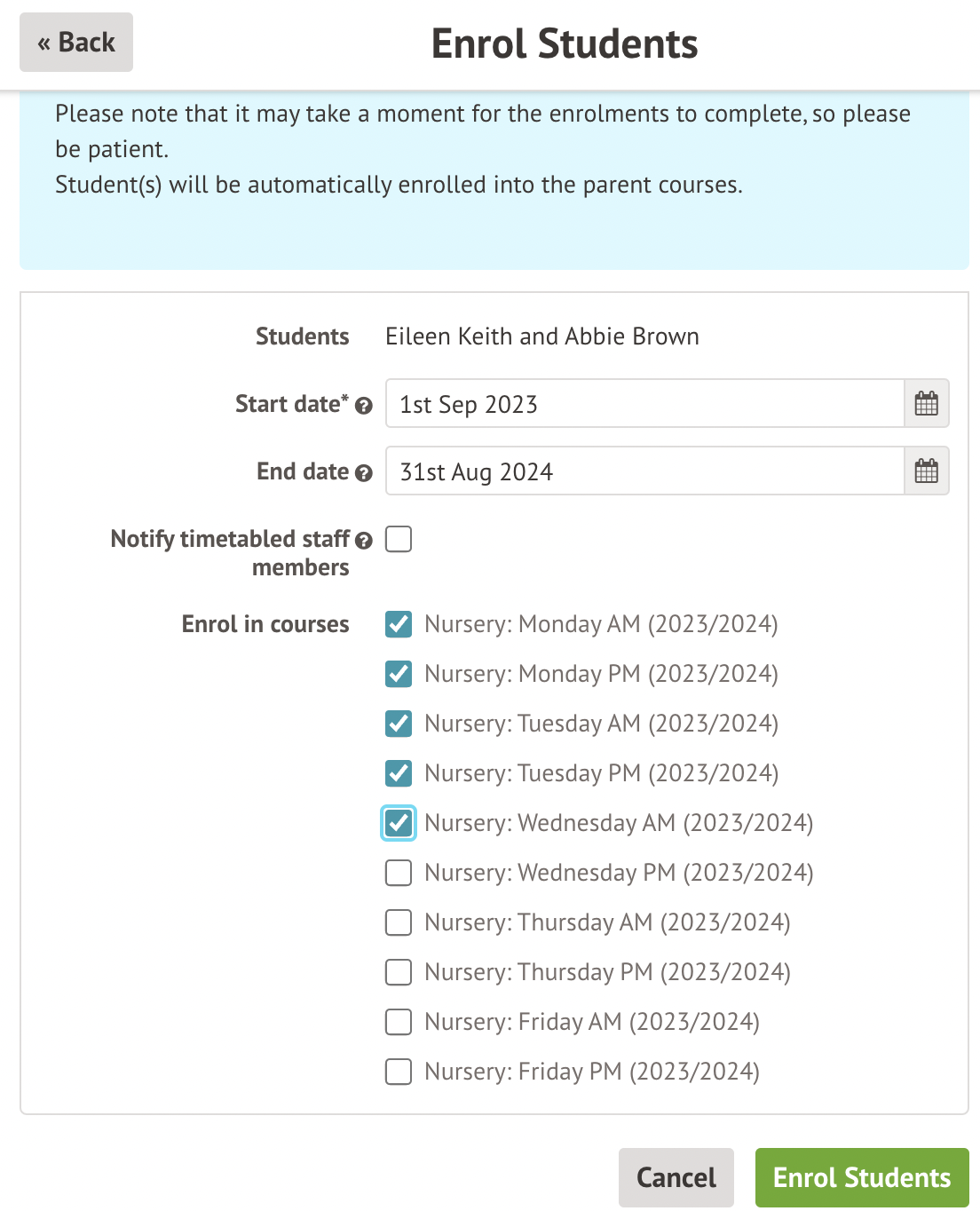Click the Cancel button
The image size is (980, 1211).
(676, 1176)
